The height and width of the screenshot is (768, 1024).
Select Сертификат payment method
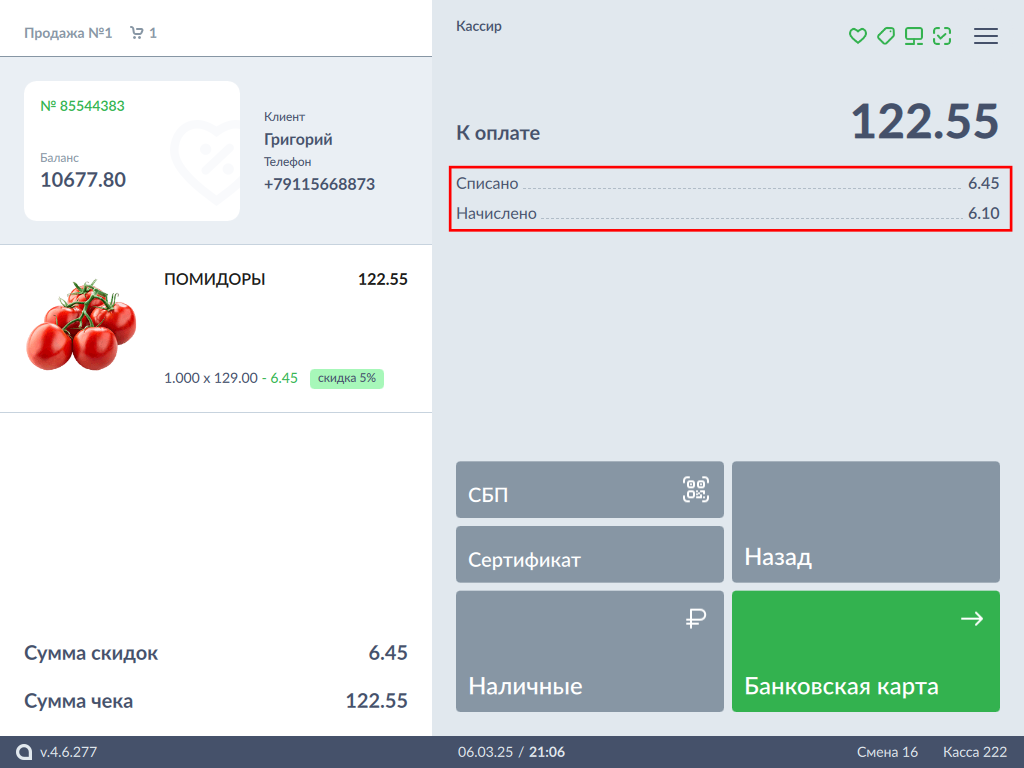(589, 554)
